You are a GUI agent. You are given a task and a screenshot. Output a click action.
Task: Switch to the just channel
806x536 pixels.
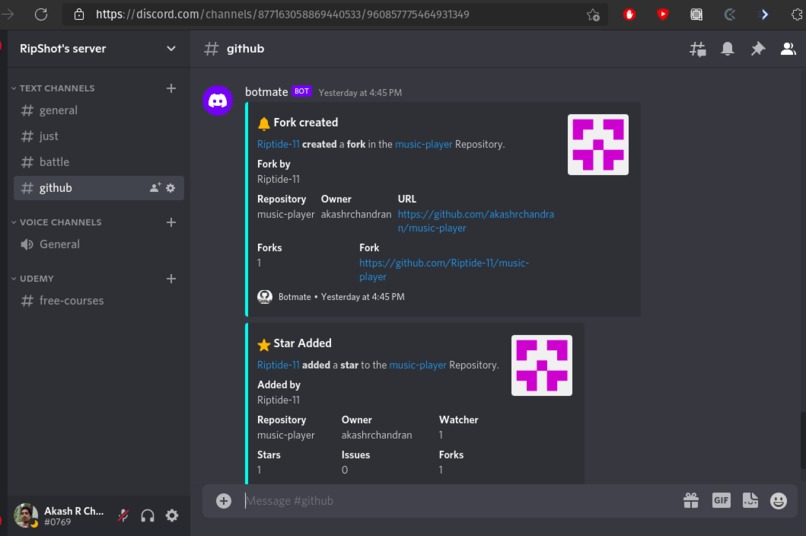click(99, 136)
